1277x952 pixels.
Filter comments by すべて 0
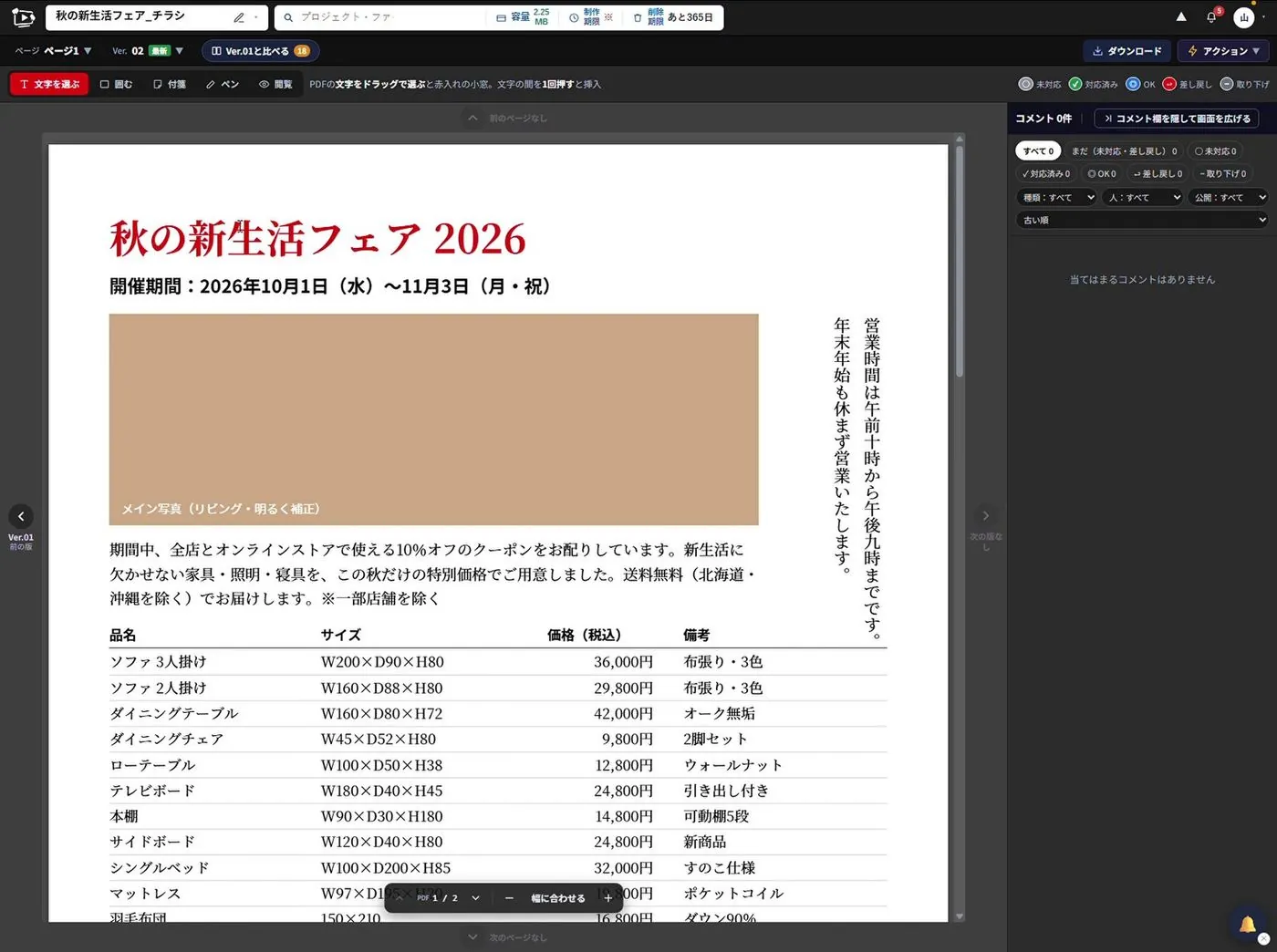pyautogui.click(x=1038, y=151)
